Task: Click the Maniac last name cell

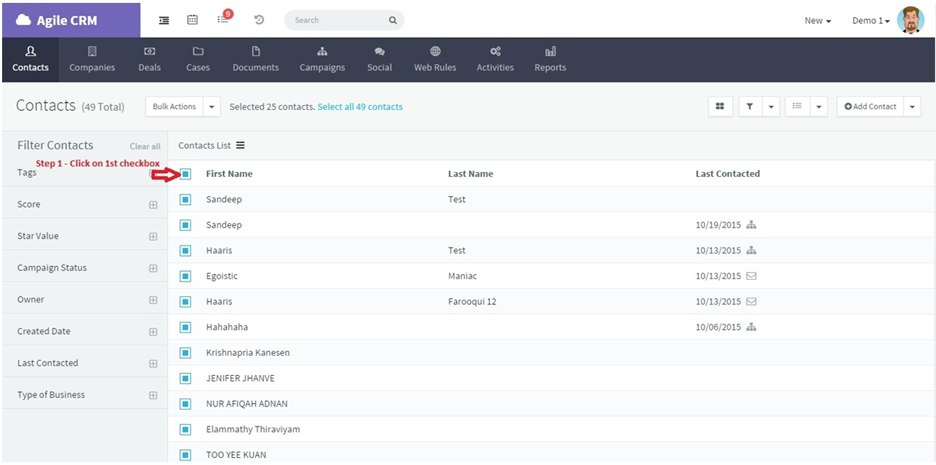Action: coord(463,276)
